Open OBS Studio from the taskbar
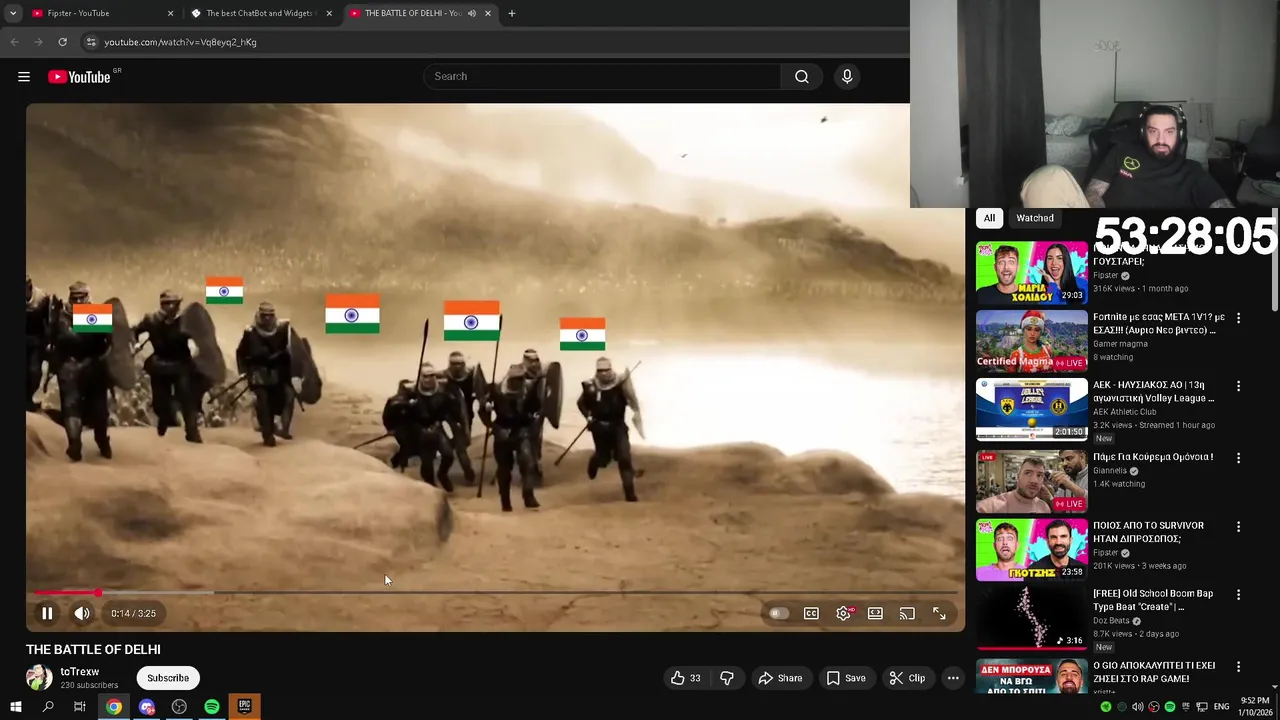Screen dimensions: 1280x720 [x=179, y=707]
